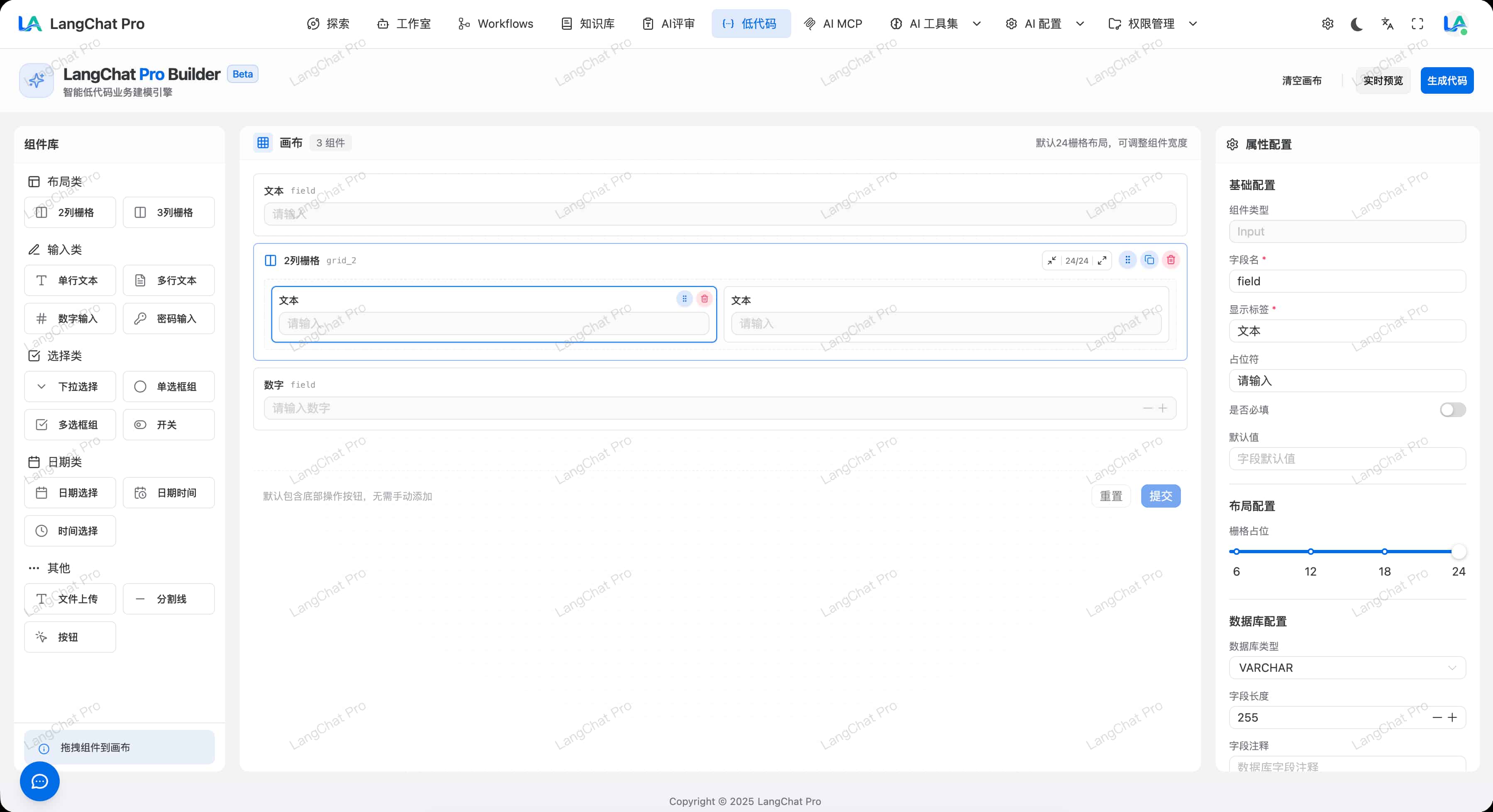This screenshot has height=812, width=1493.
Task: Delete the selected 文本 field inside grid
Action: (704, 299)
